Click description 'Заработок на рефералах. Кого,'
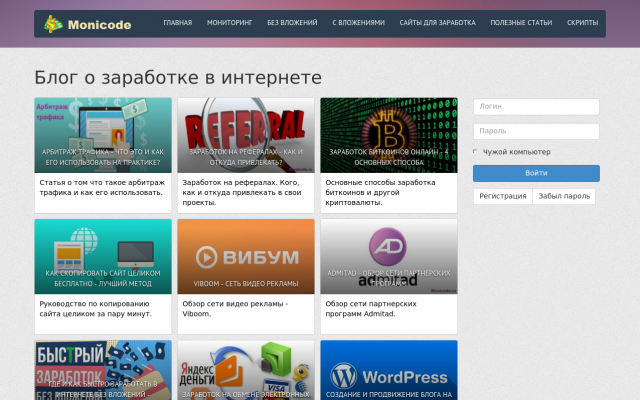Screen dimensions: 640x400 [x=241, y=182]
